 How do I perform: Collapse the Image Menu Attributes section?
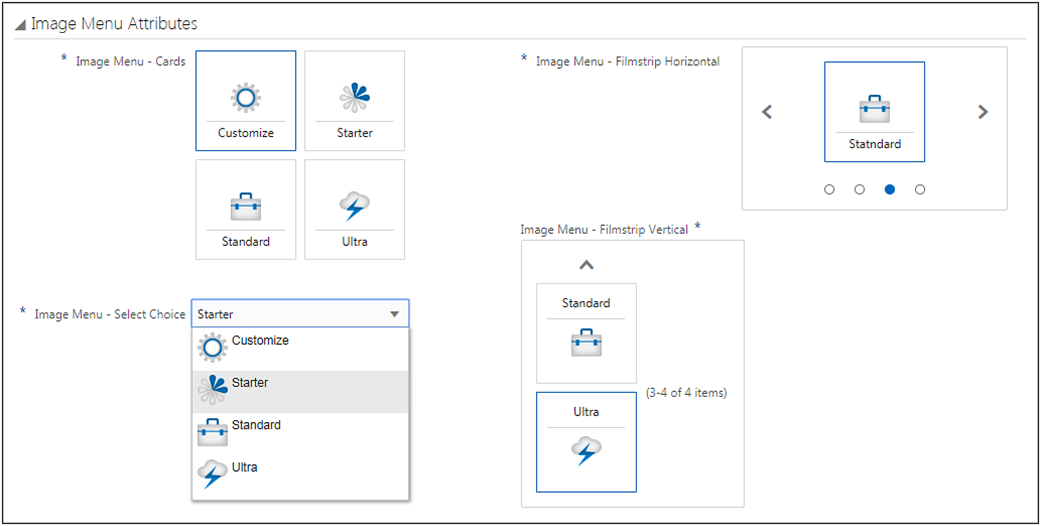click(20, 24)
